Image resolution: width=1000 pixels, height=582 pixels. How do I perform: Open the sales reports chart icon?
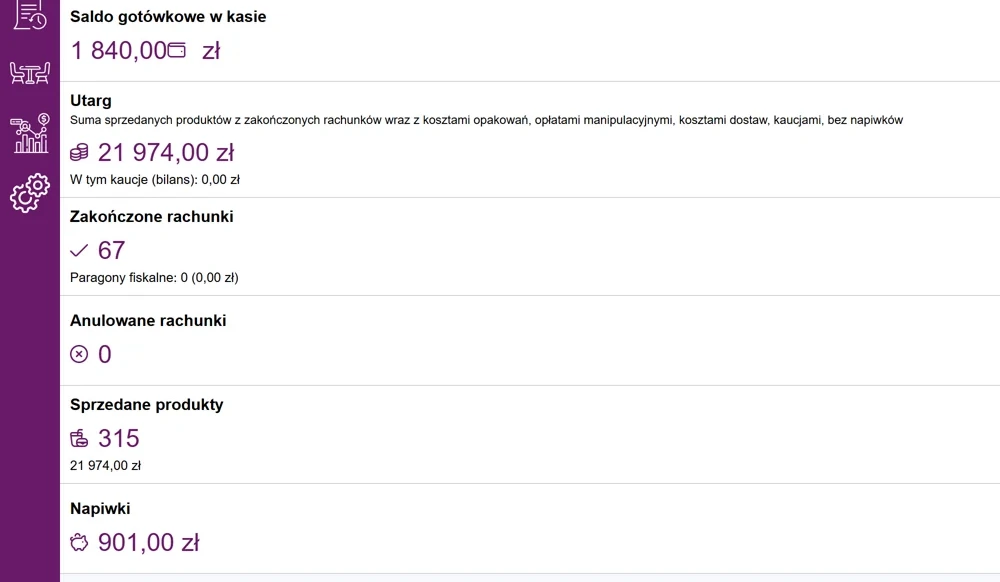point(30,133)
